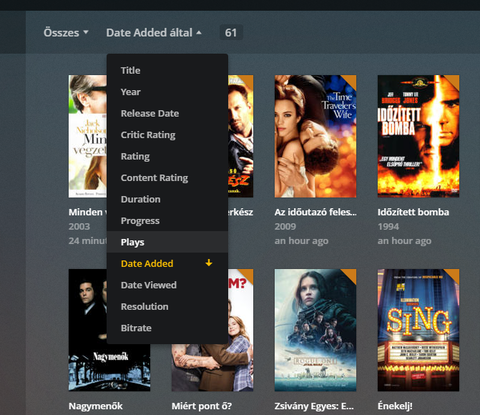The height and width of the screenshot is (415, 480).
Task: Collapse the Date Added által sort dropdown
Action: [154, 33]
